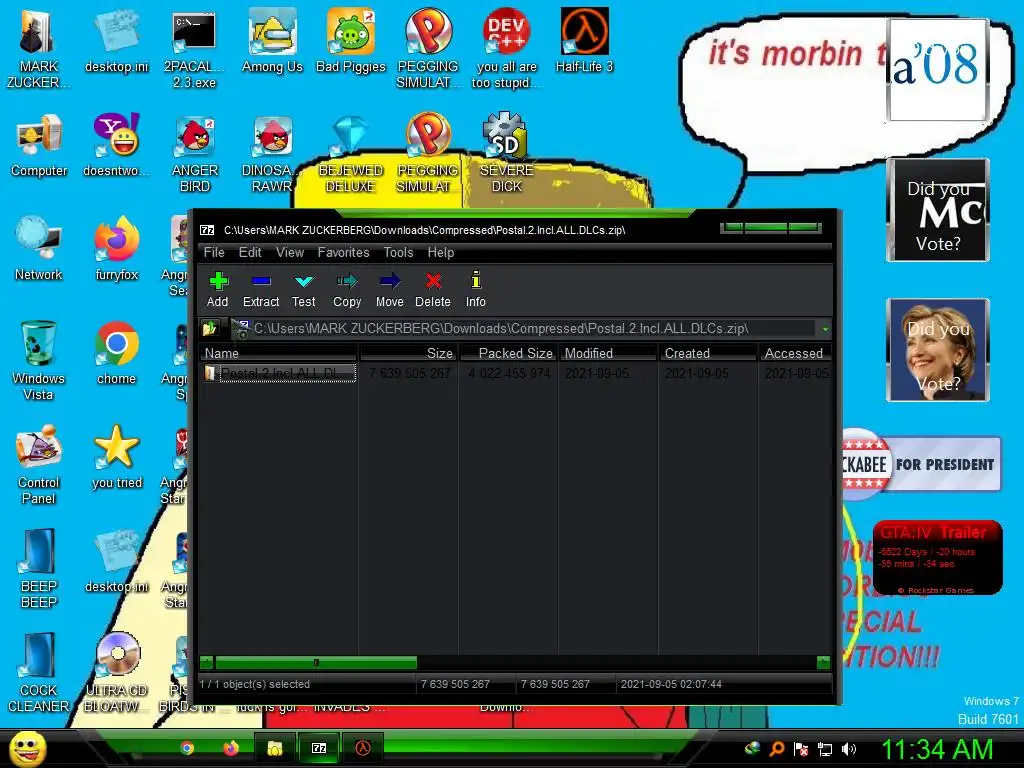
Task: Open the Dev C++ 'you all are too stupid' icon
Action: 506,49
